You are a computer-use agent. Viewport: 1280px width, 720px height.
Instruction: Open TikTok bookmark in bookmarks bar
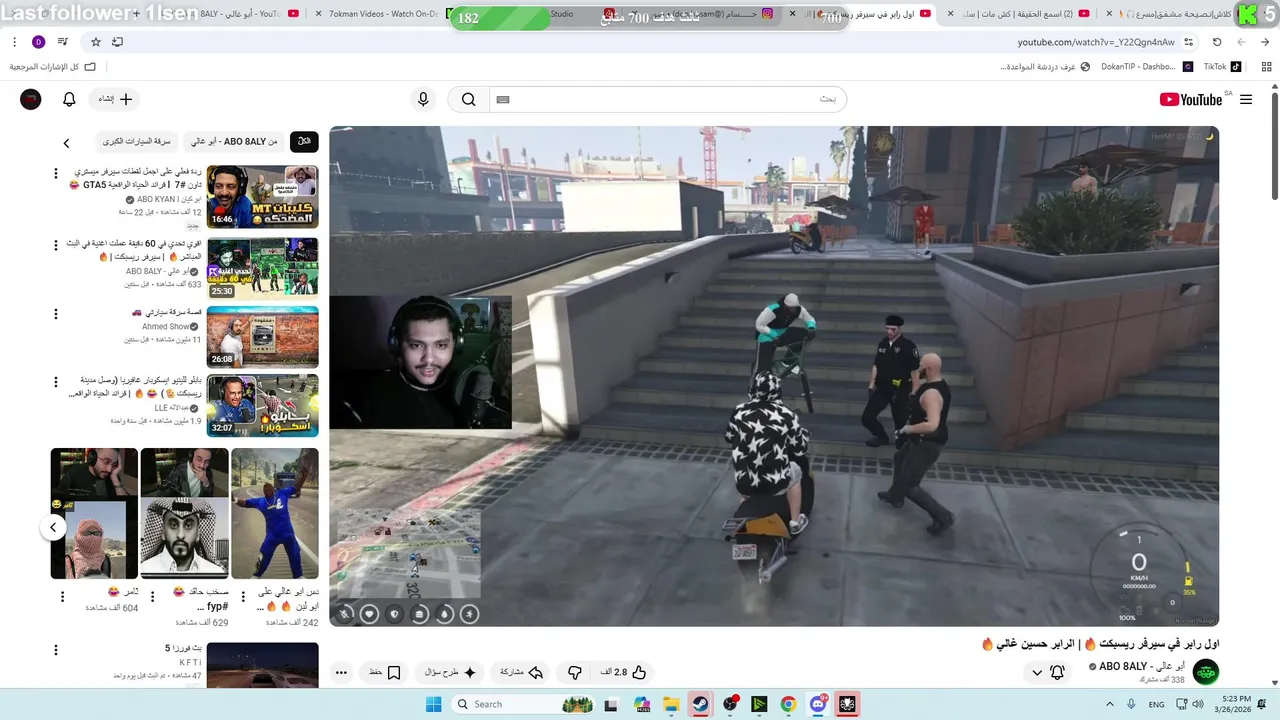pos(1222,67)
